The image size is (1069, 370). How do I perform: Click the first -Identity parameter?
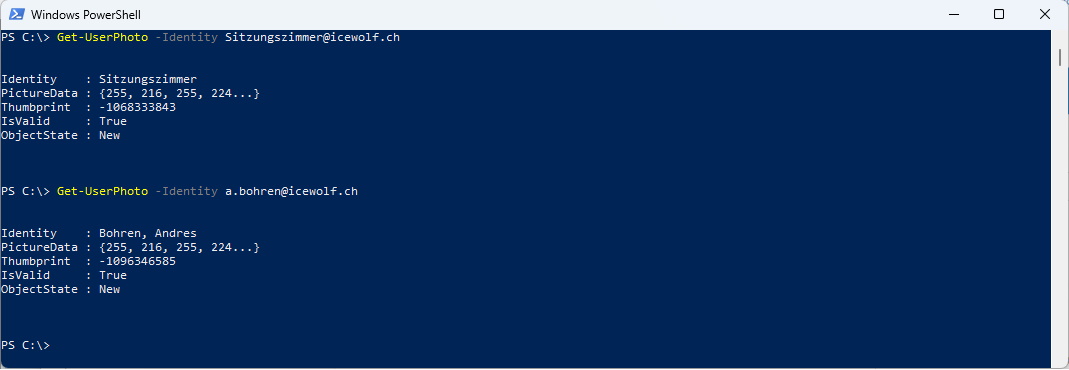pos(186,37)
